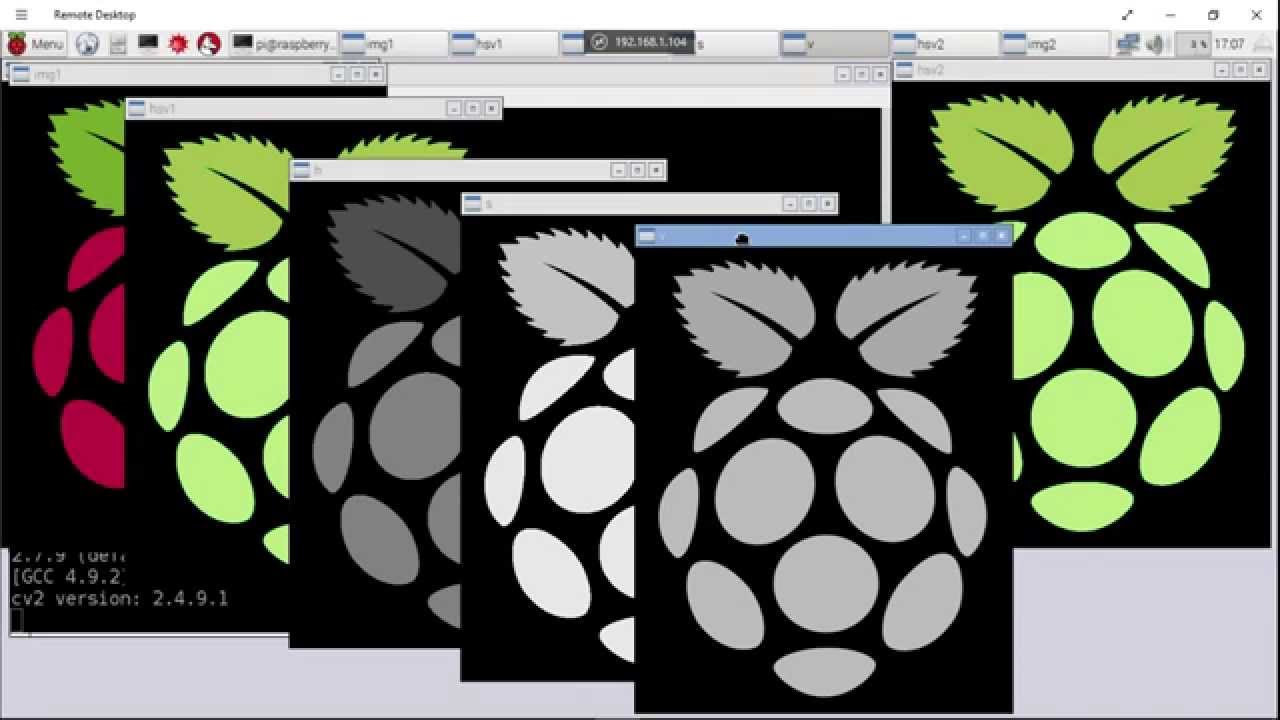Minimize the v window

click(963, 236)
